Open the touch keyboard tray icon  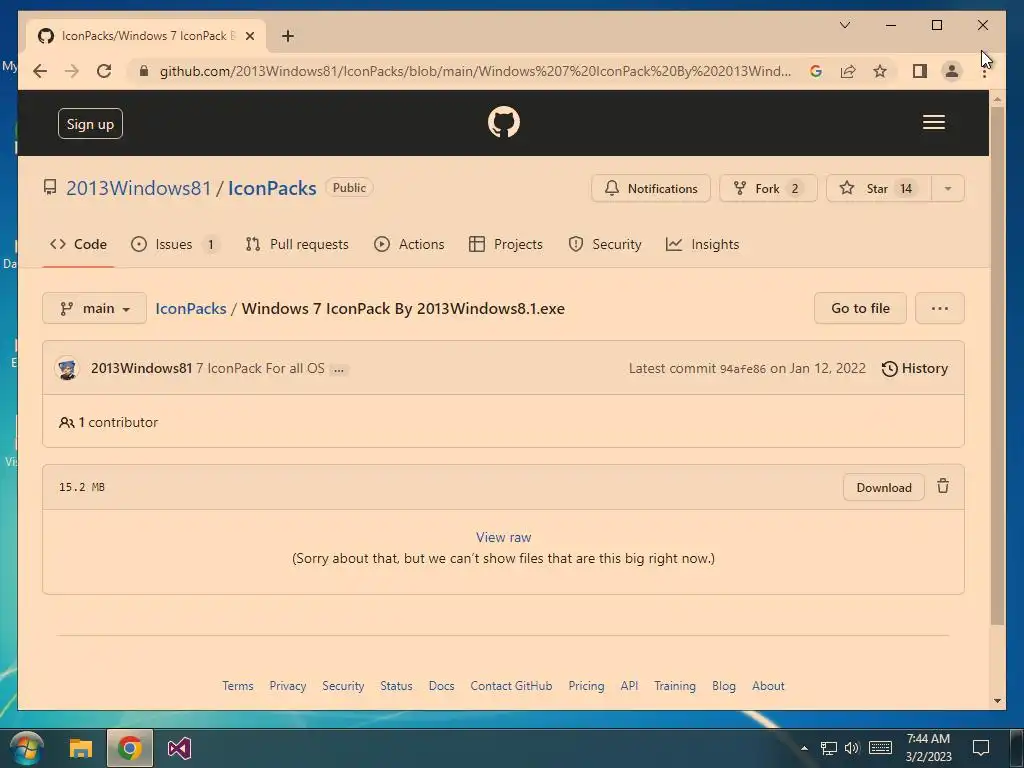click(x=880, y=748)
